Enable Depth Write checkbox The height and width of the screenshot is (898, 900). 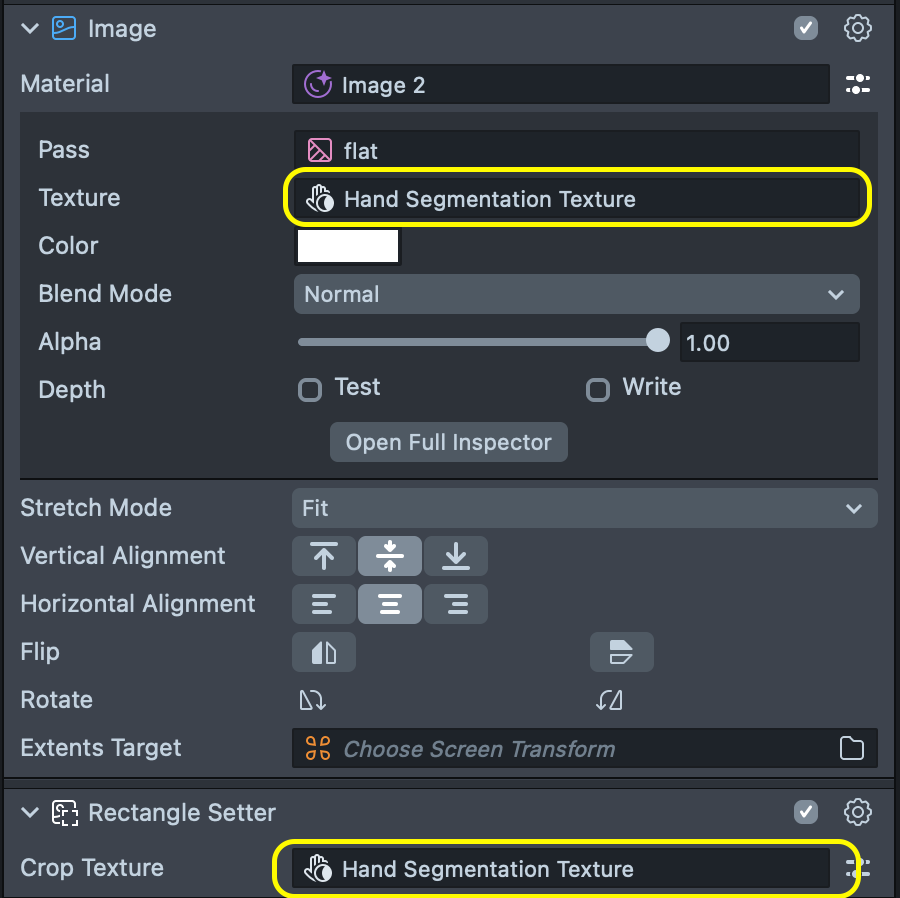point(598,390)
